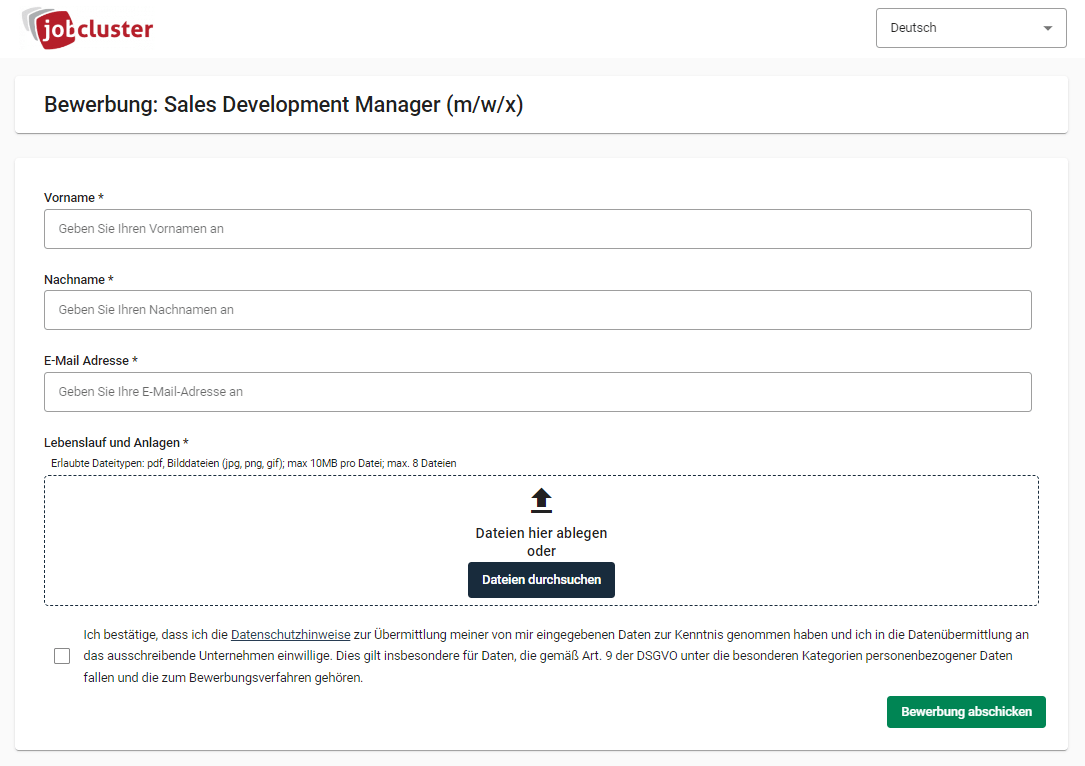Click the jobcluster logo

click(87, 28)
